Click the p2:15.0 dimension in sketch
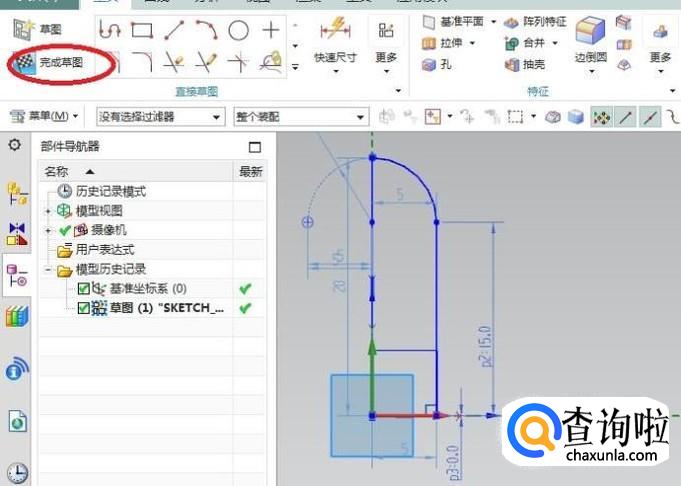 click(487, 347)
